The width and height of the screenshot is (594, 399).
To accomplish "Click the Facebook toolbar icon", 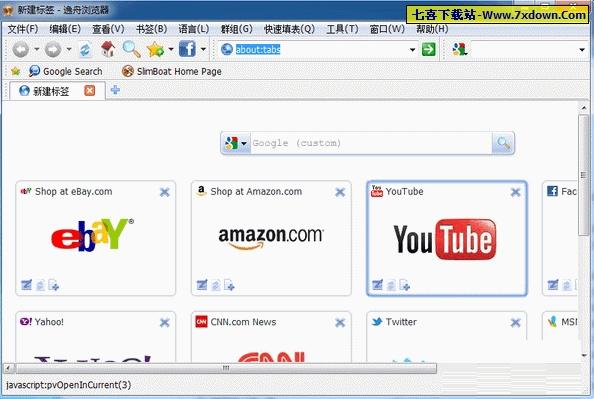I will (x=187, y=49).
